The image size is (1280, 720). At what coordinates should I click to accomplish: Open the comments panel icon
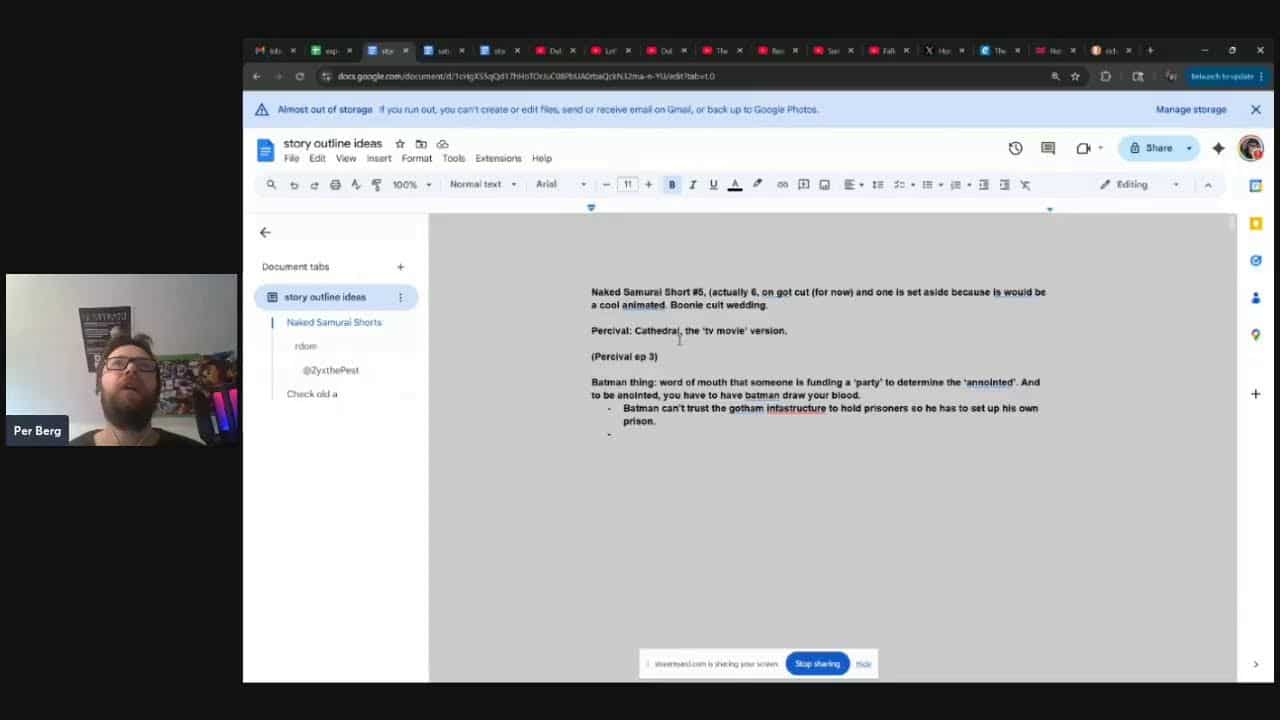pyautogui.click(x=1048, y=148)
